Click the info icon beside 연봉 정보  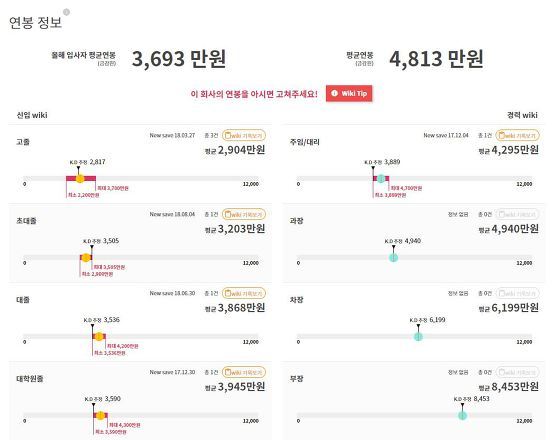(x=66, y=12)
